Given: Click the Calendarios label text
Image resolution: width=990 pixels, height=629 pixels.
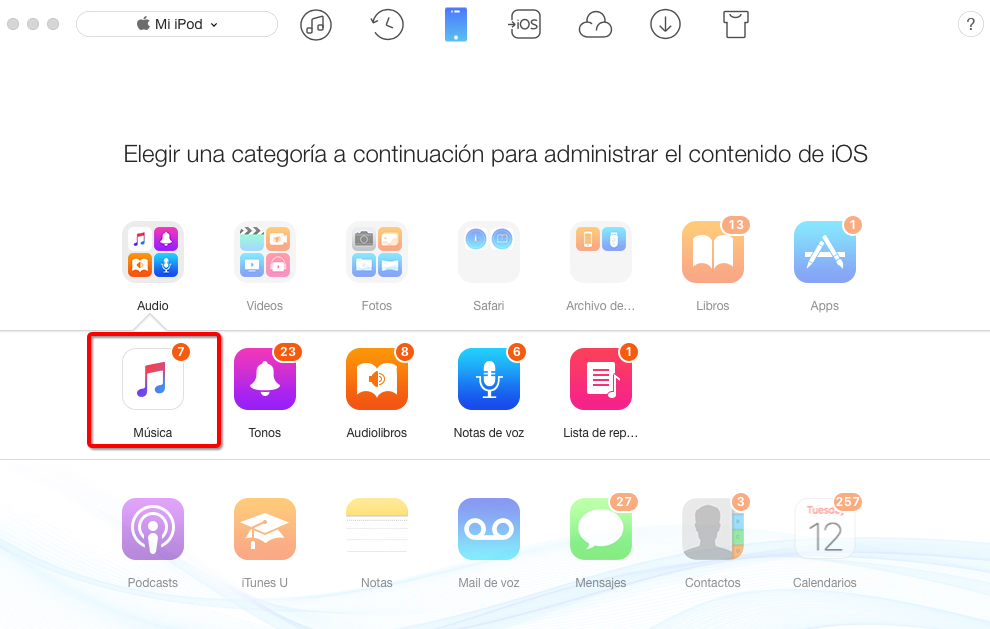Looking at the screenshot, I should click(825, 583).
